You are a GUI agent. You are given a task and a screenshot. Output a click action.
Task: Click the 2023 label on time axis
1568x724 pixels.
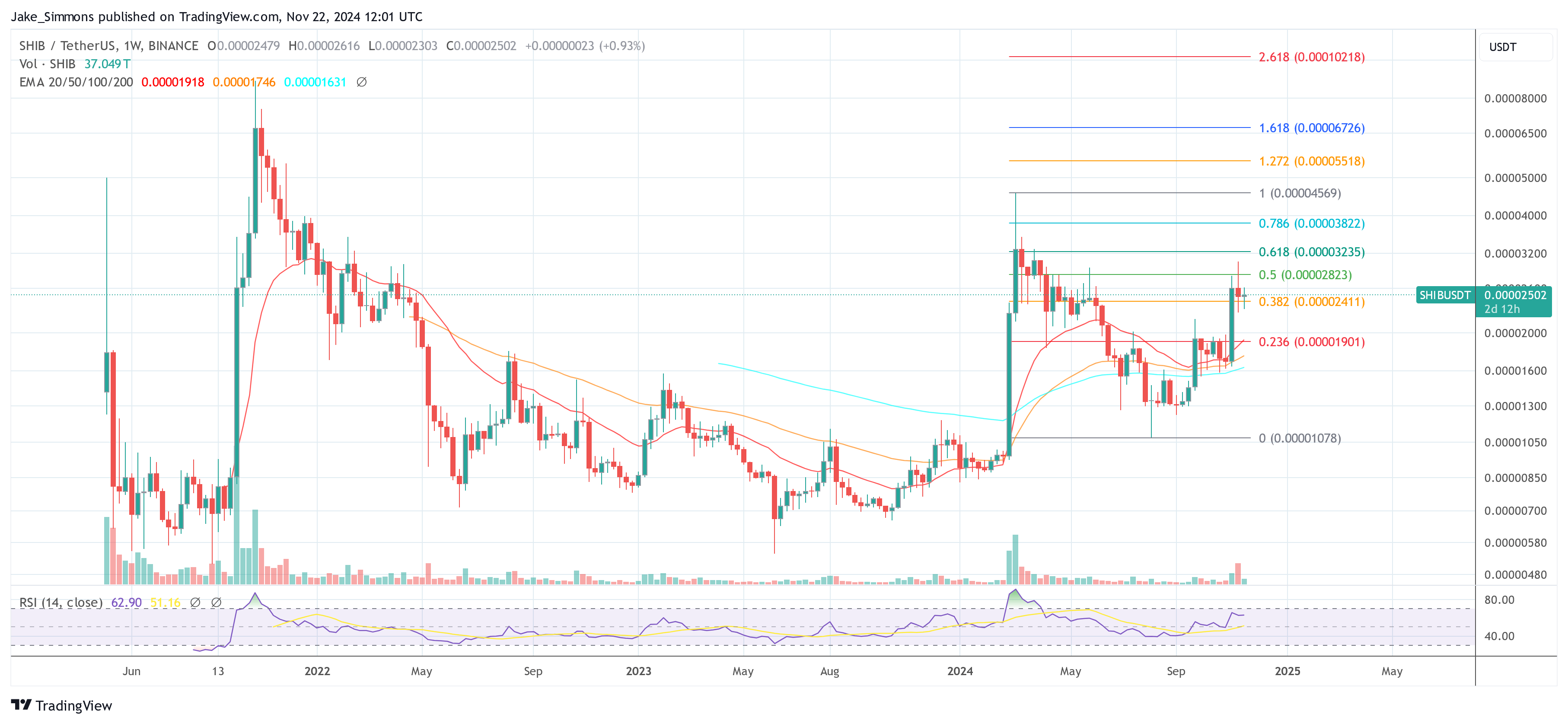coord(638,671)
